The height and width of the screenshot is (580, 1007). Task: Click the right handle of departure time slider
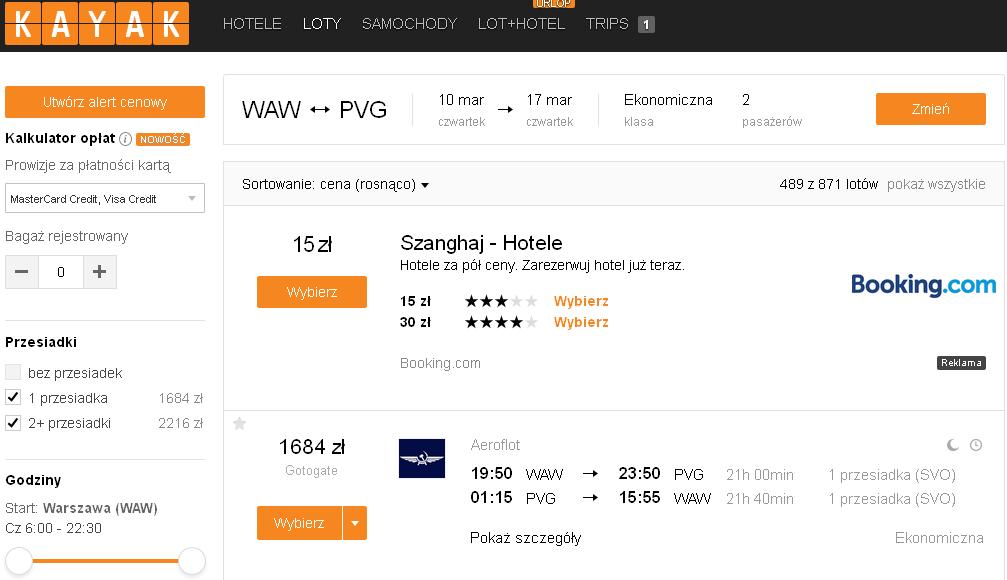(191, 561)
